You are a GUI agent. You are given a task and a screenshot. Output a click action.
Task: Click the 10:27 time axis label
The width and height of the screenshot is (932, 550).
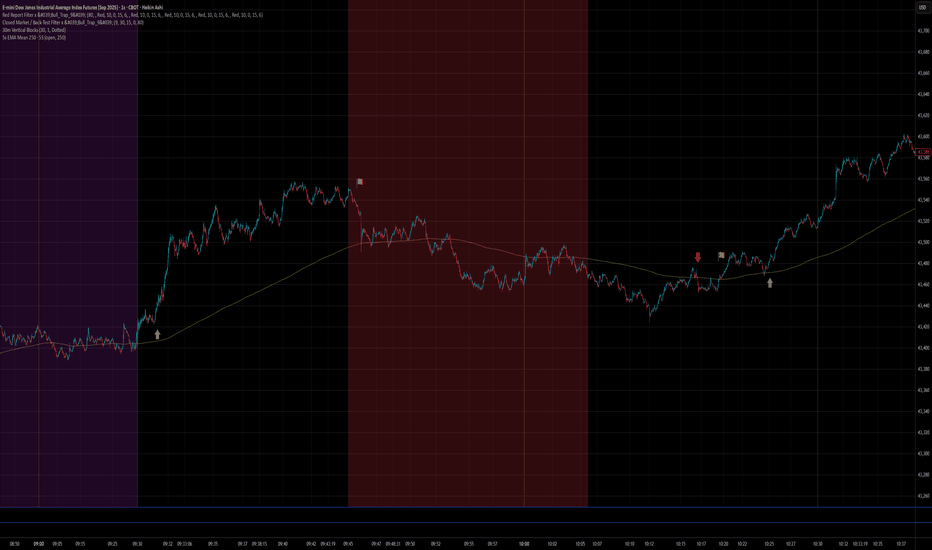pos(791,544)
